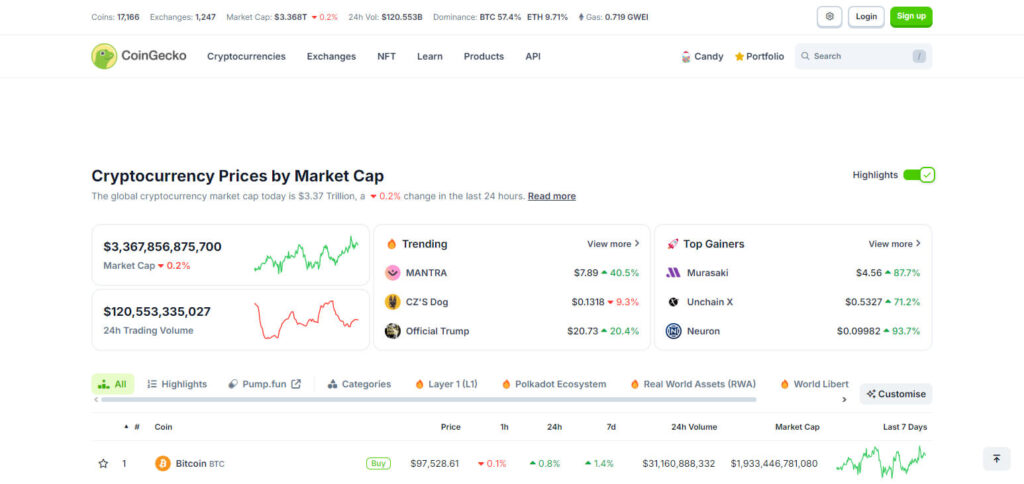Click the 24h trading volume red chart

[306, 320]
